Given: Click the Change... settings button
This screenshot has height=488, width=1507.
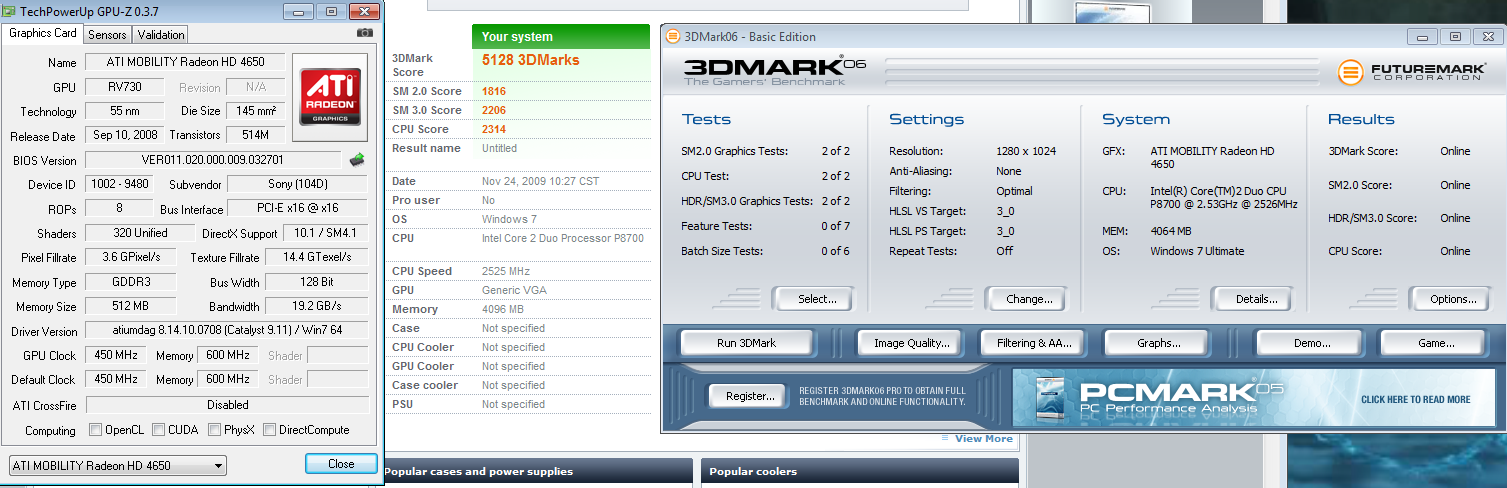Looking at the screenshot, I should (x=1029, y=299).
